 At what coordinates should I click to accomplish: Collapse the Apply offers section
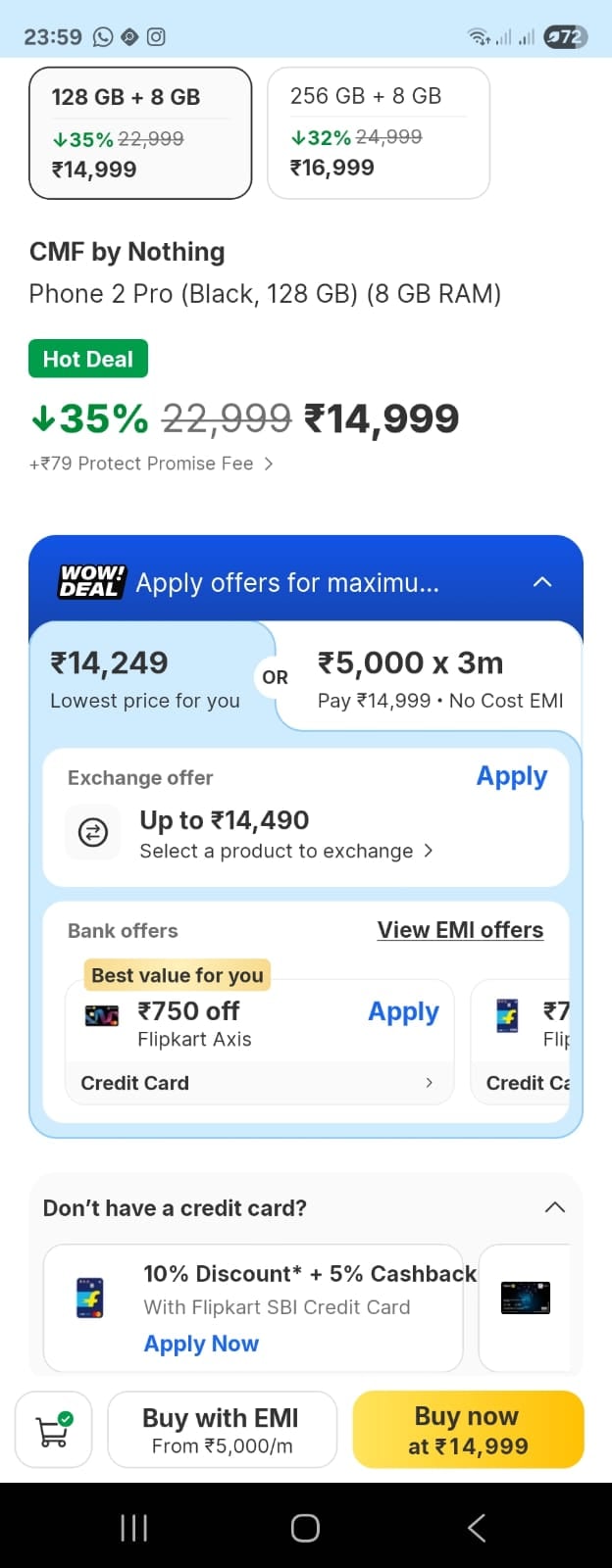542,582
